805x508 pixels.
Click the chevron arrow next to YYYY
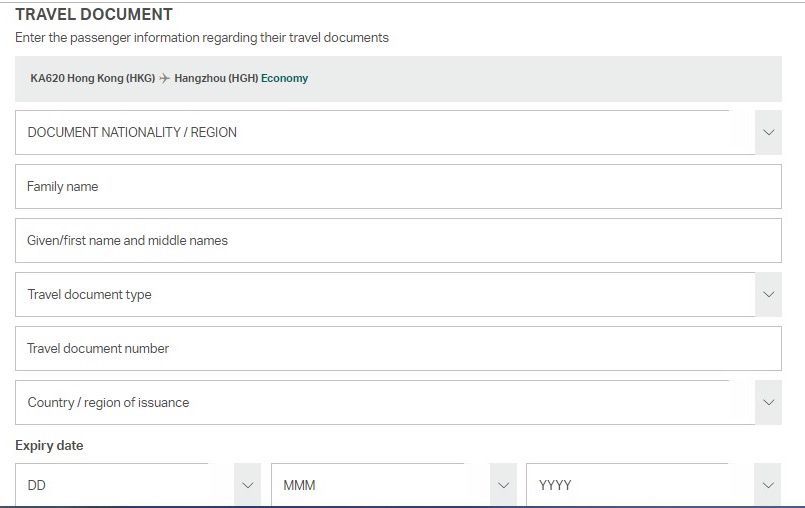click(x=768, y=485)
